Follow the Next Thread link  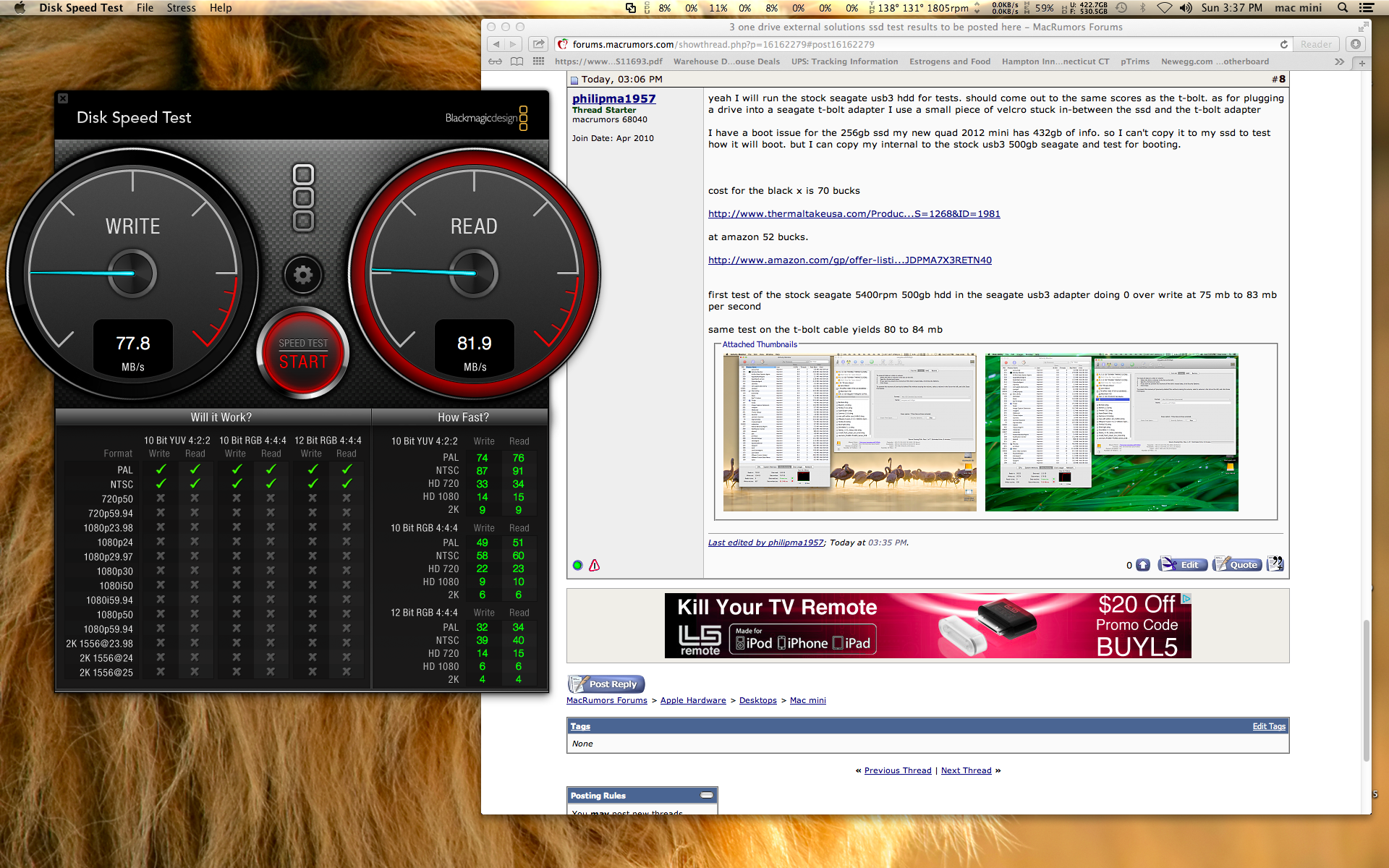pyautogui.click(x=966, y=770)
